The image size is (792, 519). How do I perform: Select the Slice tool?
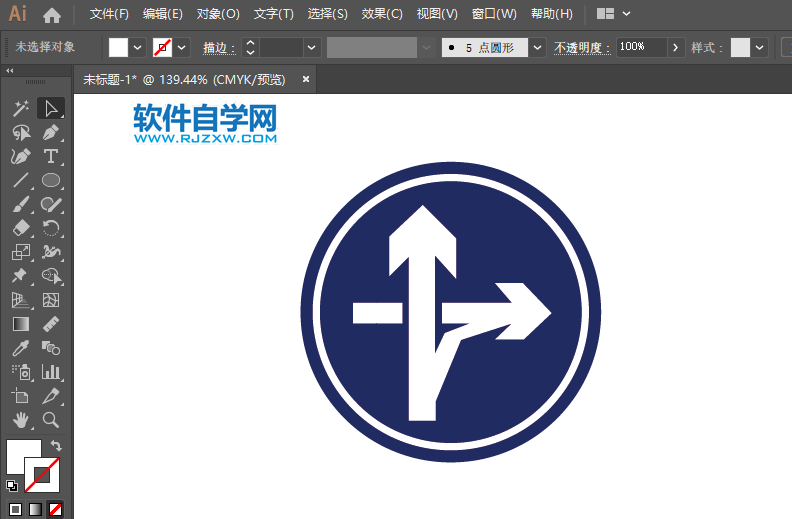pyautogui.click(x=51, y=396)
